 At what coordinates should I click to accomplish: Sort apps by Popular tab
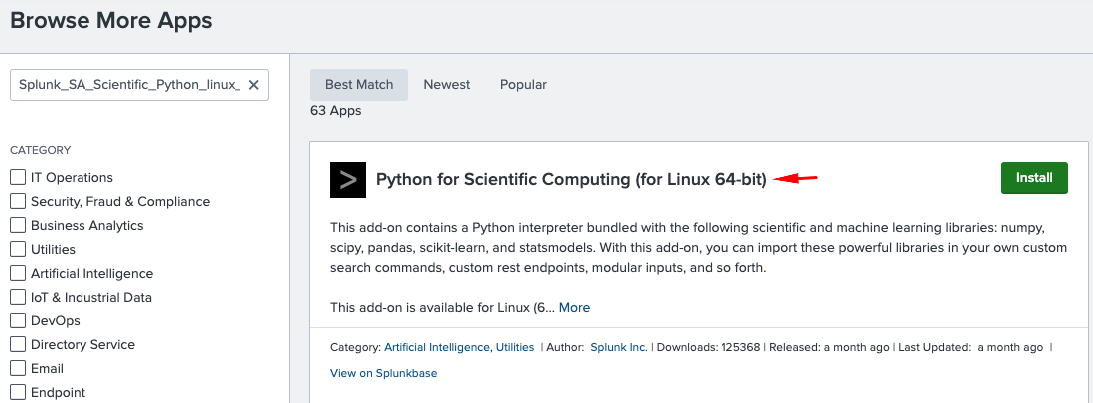(523, 85)
